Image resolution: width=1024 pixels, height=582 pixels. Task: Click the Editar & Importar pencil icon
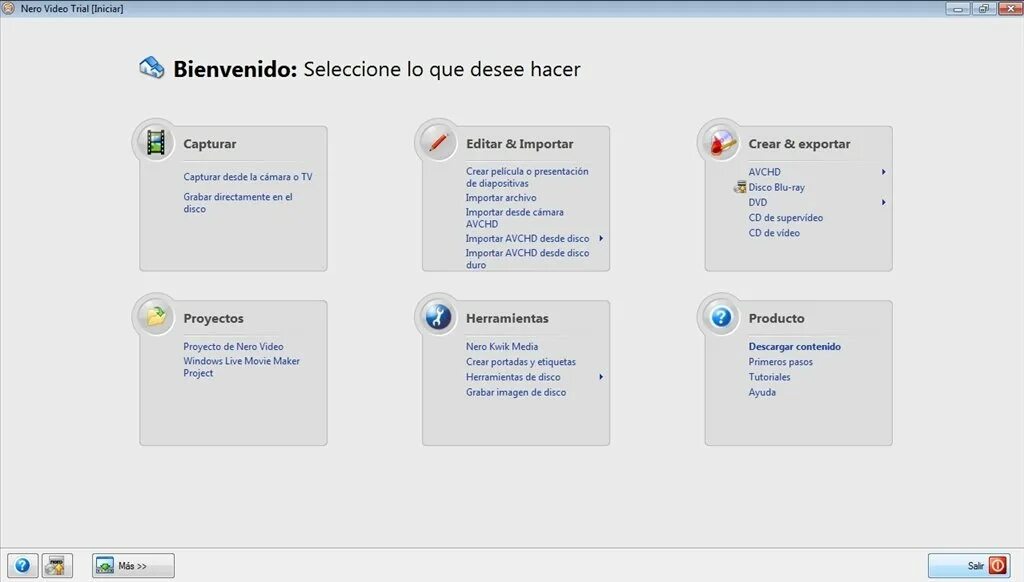click(x=438, y=142)
